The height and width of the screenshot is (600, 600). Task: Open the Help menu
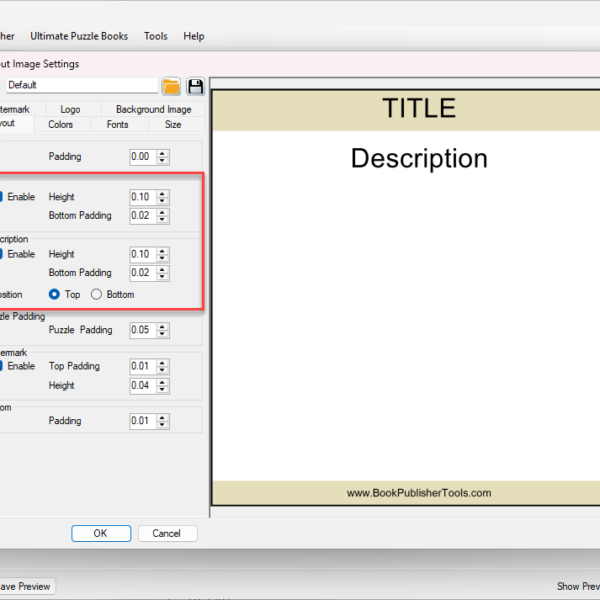pos(193,36)
